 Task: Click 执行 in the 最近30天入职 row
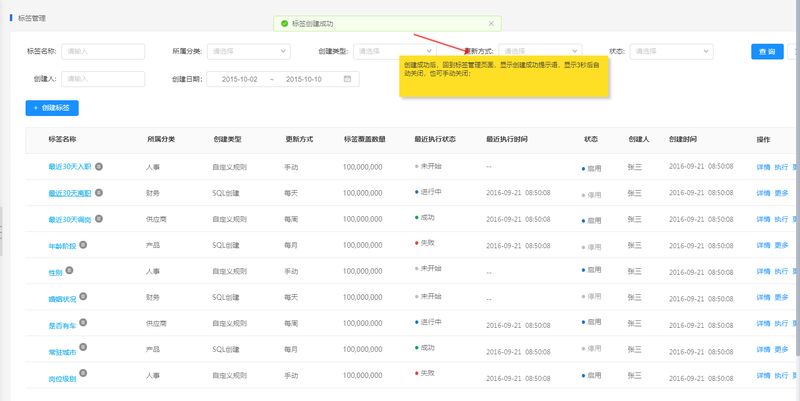tap(781, 167)
